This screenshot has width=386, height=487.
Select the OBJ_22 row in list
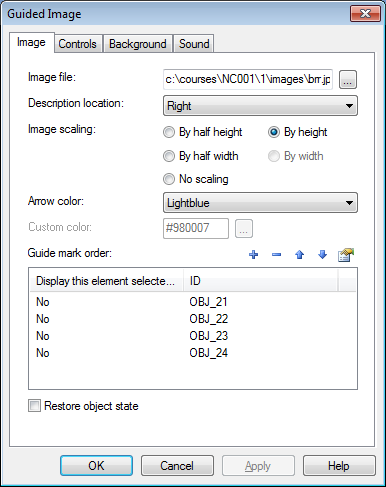click(x=193, y=319)
